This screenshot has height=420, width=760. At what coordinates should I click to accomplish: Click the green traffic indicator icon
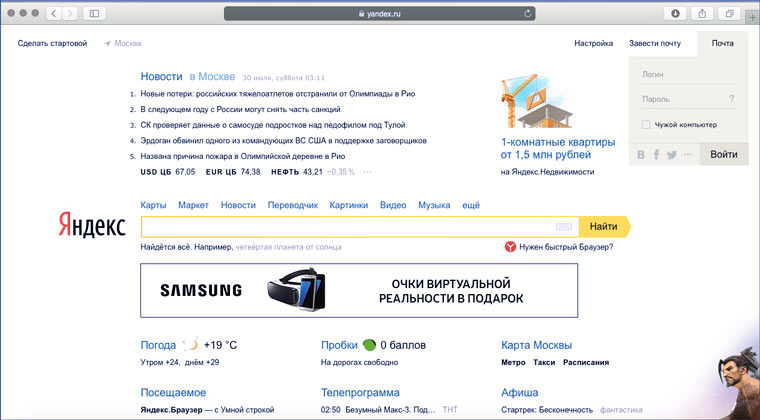(369, 345)
